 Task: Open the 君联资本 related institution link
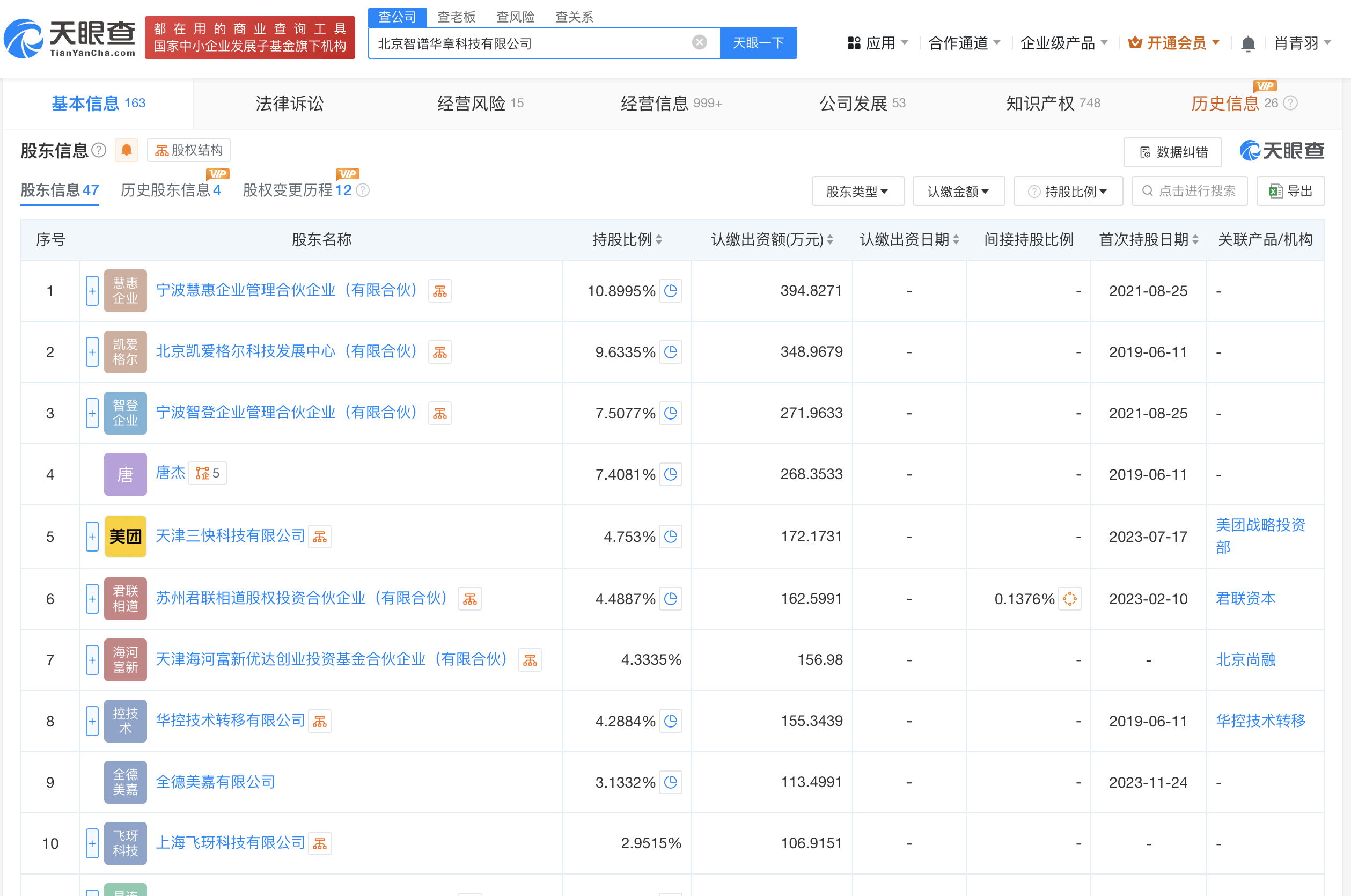(1245, 599)
